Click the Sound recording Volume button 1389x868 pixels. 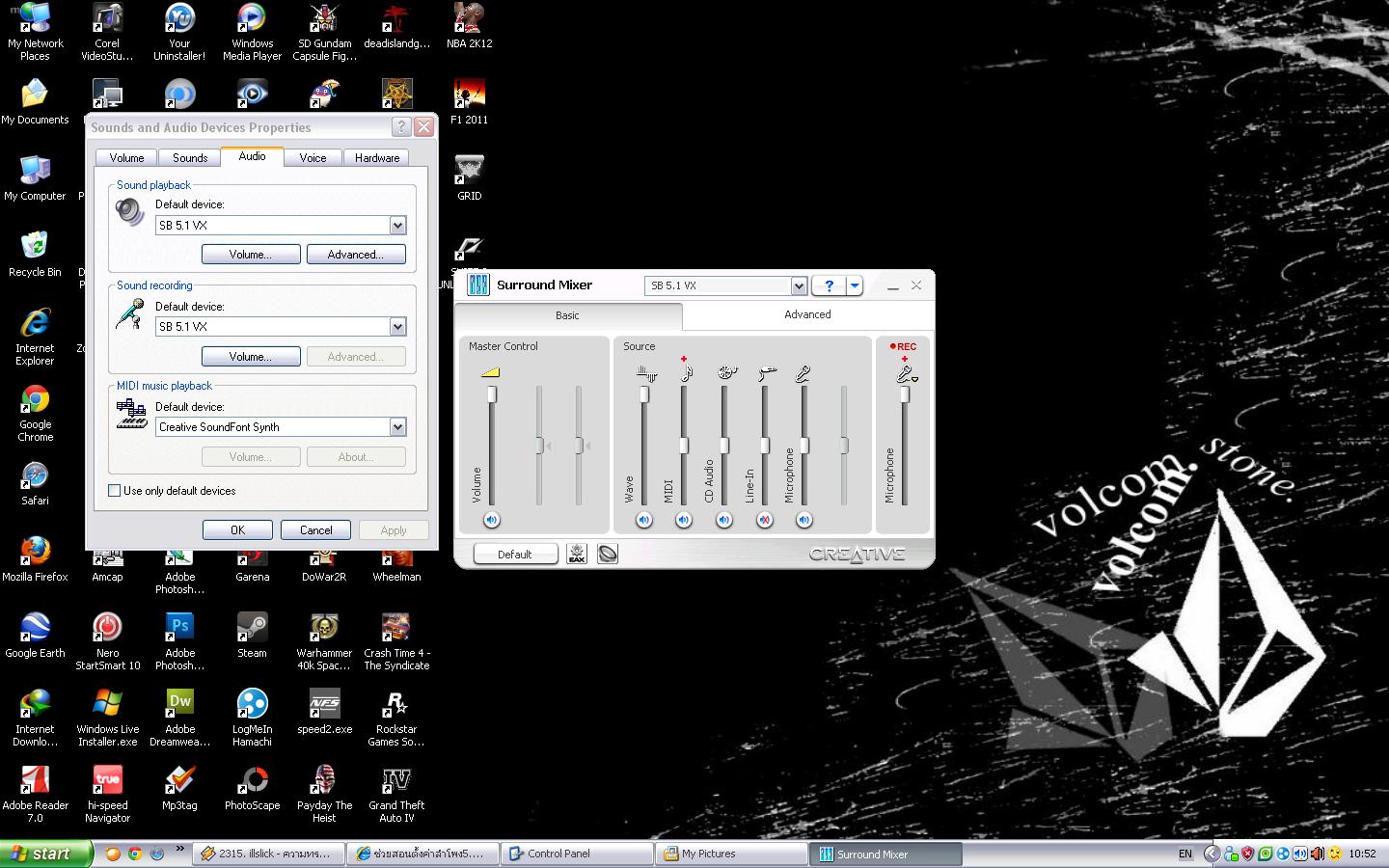[x=251, y=357]
